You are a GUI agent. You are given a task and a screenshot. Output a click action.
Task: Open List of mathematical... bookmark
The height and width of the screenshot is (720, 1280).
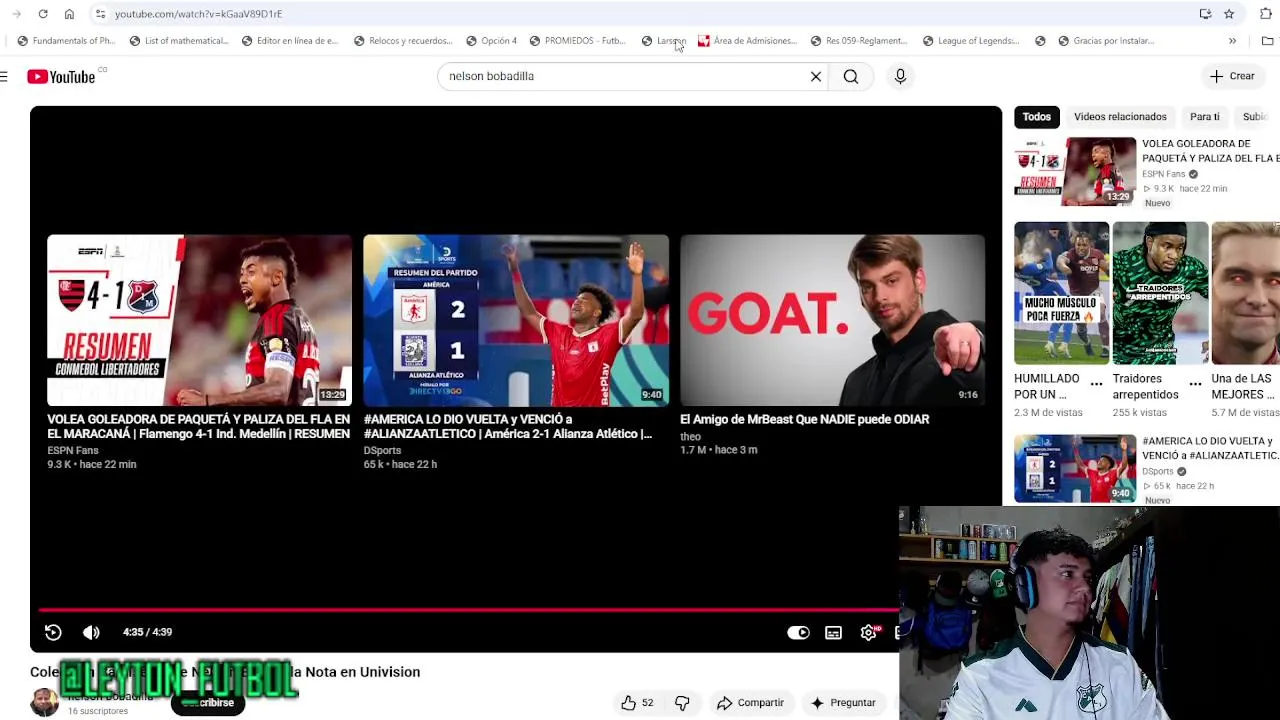[178, 41]
